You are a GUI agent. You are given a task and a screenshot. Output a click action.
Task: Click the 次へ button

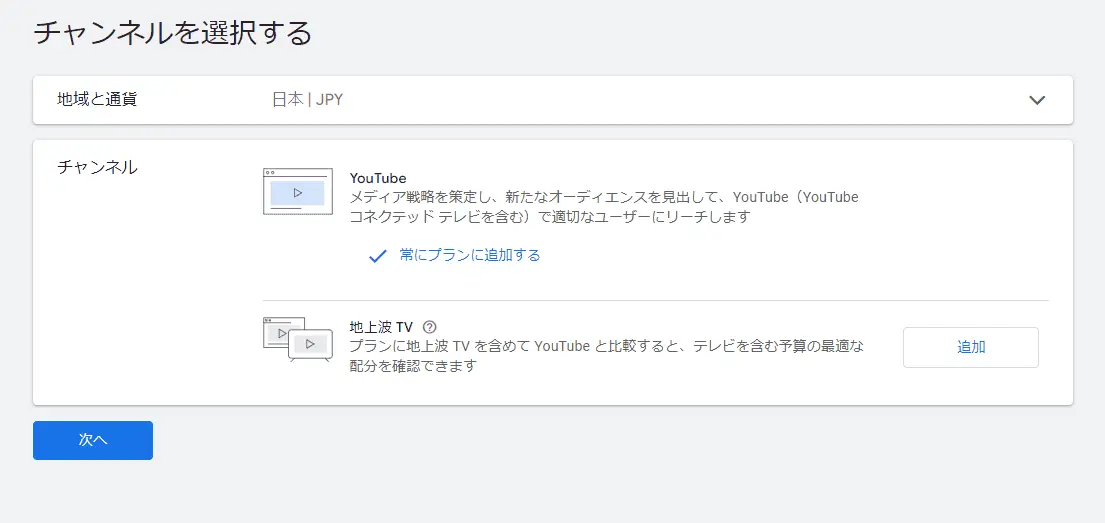93,441
